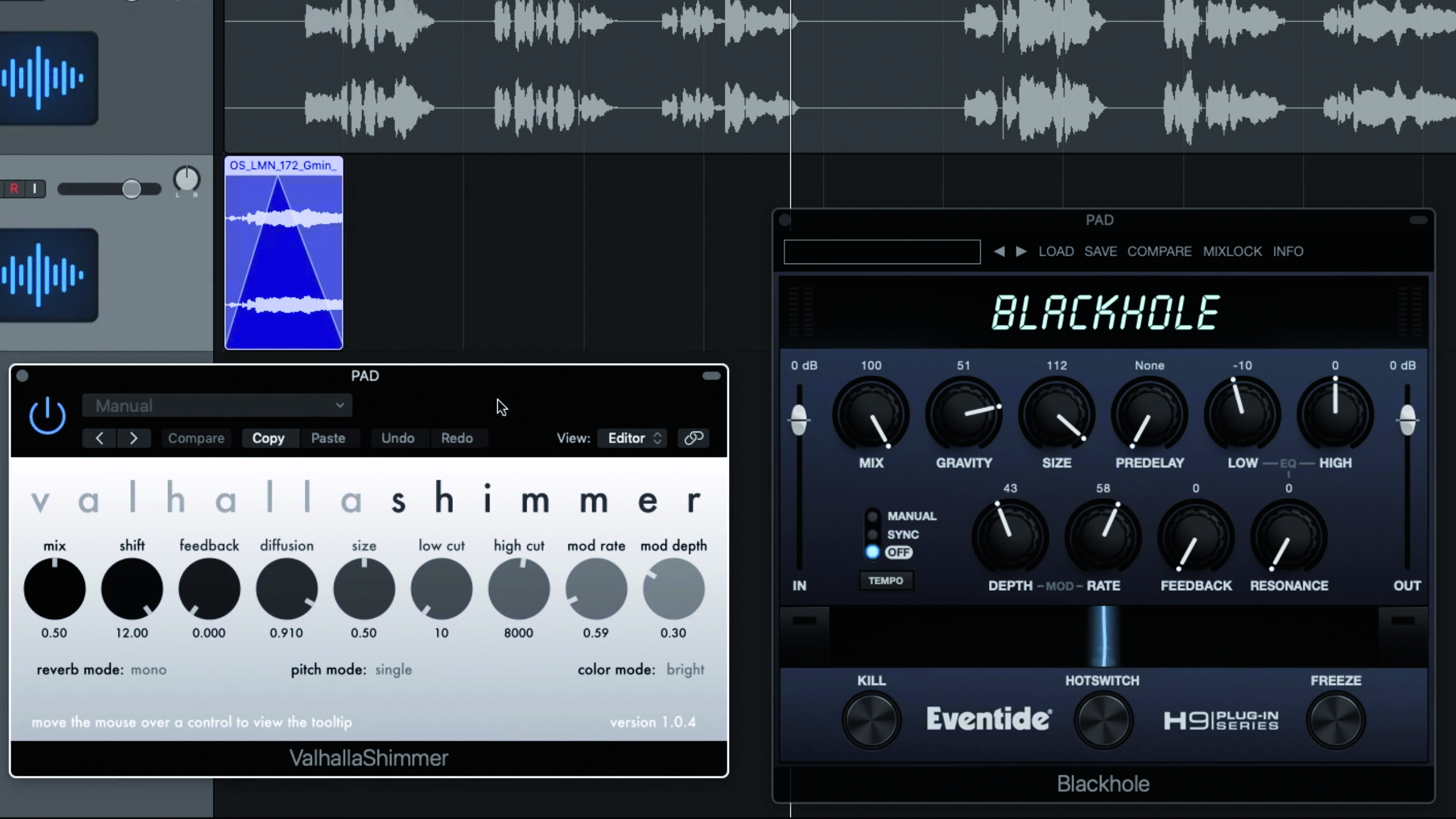Screen dimensions: 1456x819
Task: Select OS_LMN_172_Gmin audio region
Action: click(284, 253)
